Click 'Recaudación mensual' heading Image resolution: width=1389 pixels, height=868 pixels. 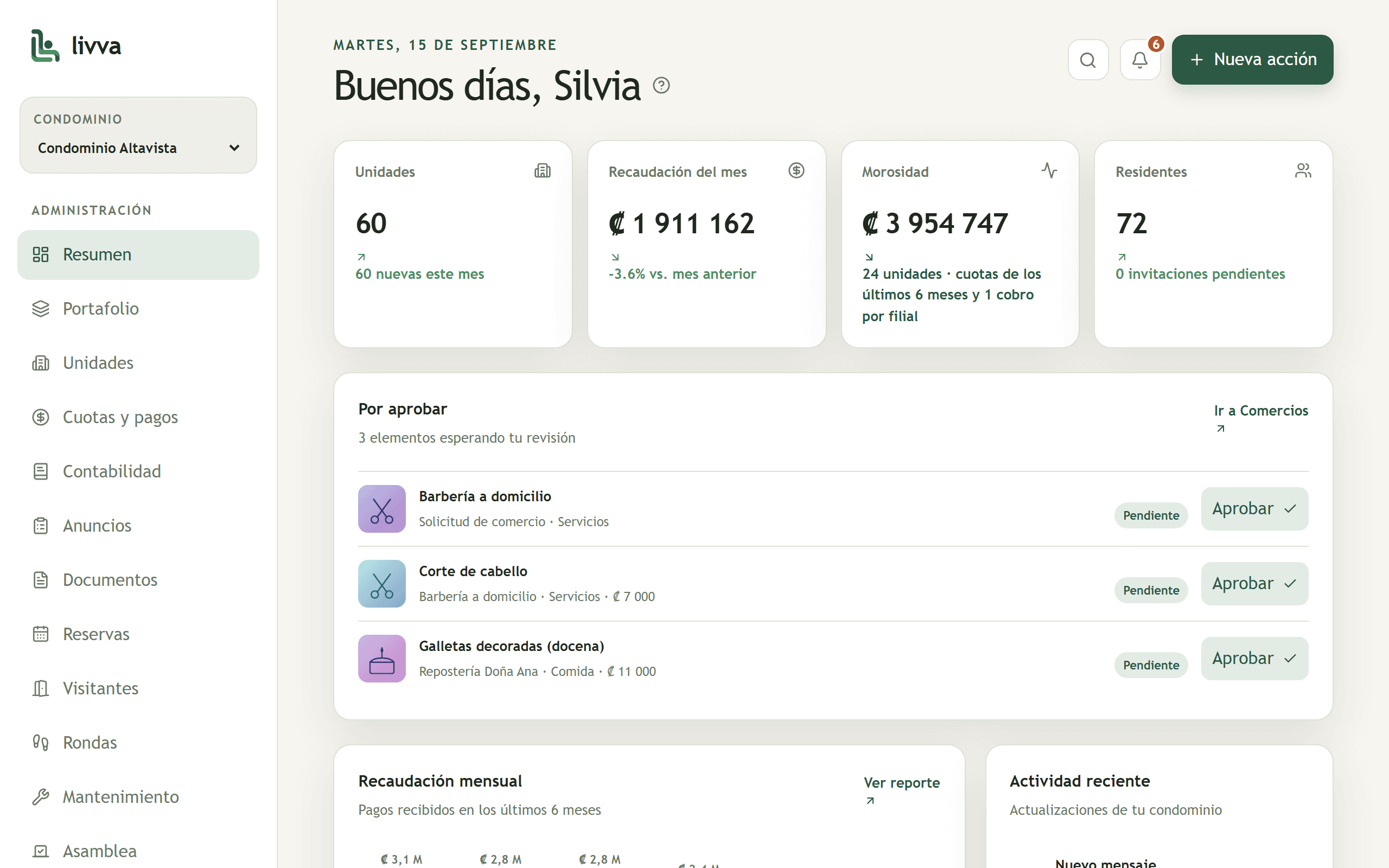pyautogui.click(x=440, y=781)
